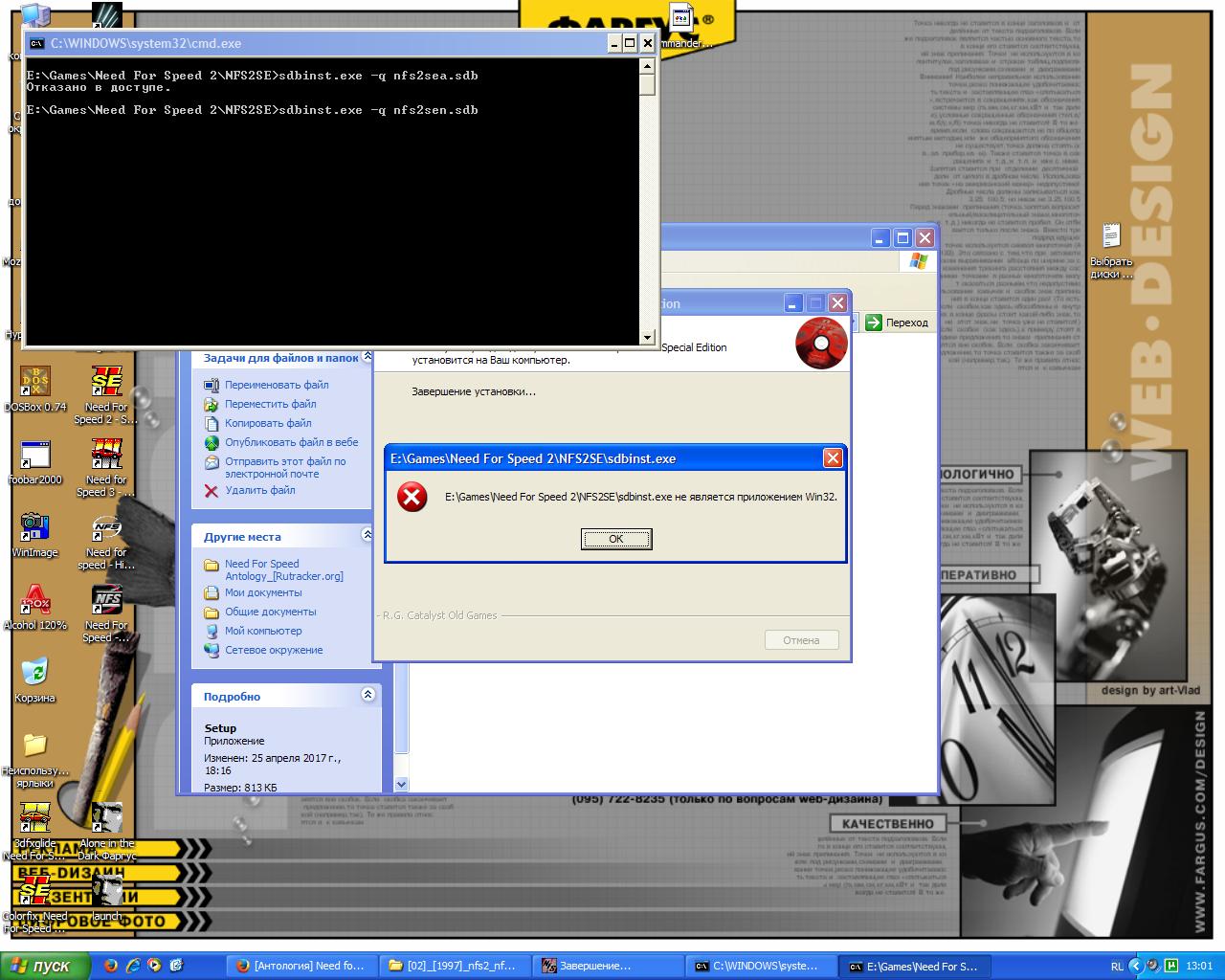This screenshot has height=980, width=1225.
Task: Select the Alcohol 120% desktop icon
Action: [x=35, y=608]
